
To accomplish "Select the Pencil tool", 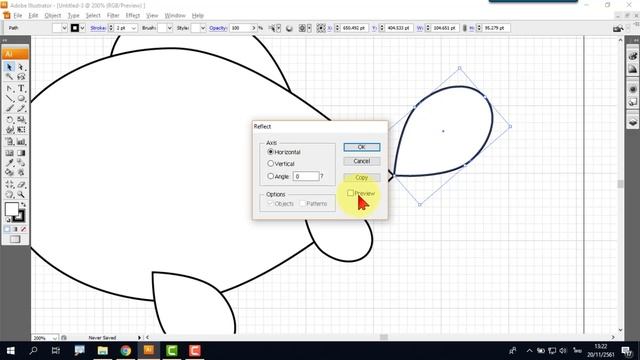I will [21, 109].
